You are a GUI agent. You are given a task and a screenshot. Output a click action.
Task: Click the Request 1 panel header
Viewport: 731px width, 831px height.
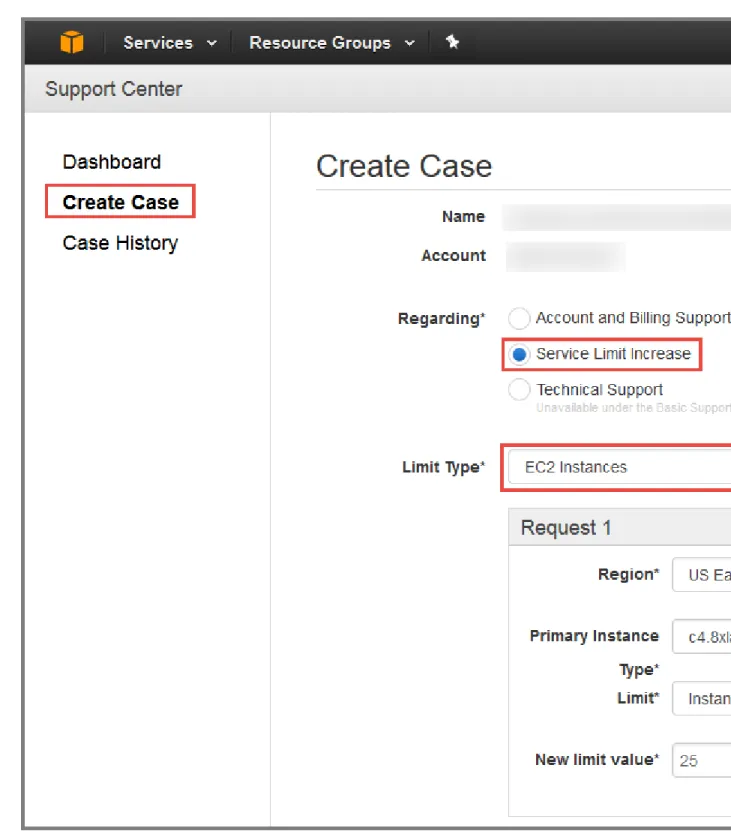point(620,527)
